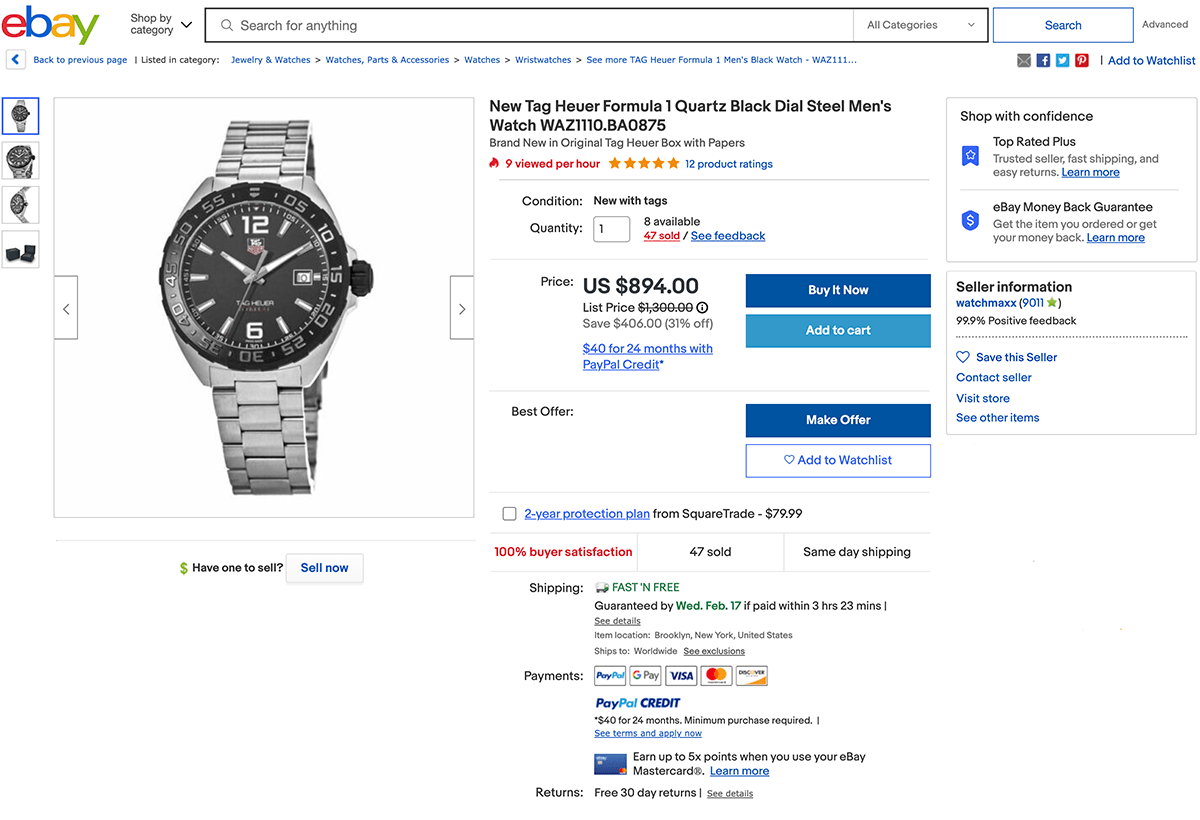Screen dimensions: 1200x820
Task: Go to the Wristwatches category
Action: (x=543, y=60)
